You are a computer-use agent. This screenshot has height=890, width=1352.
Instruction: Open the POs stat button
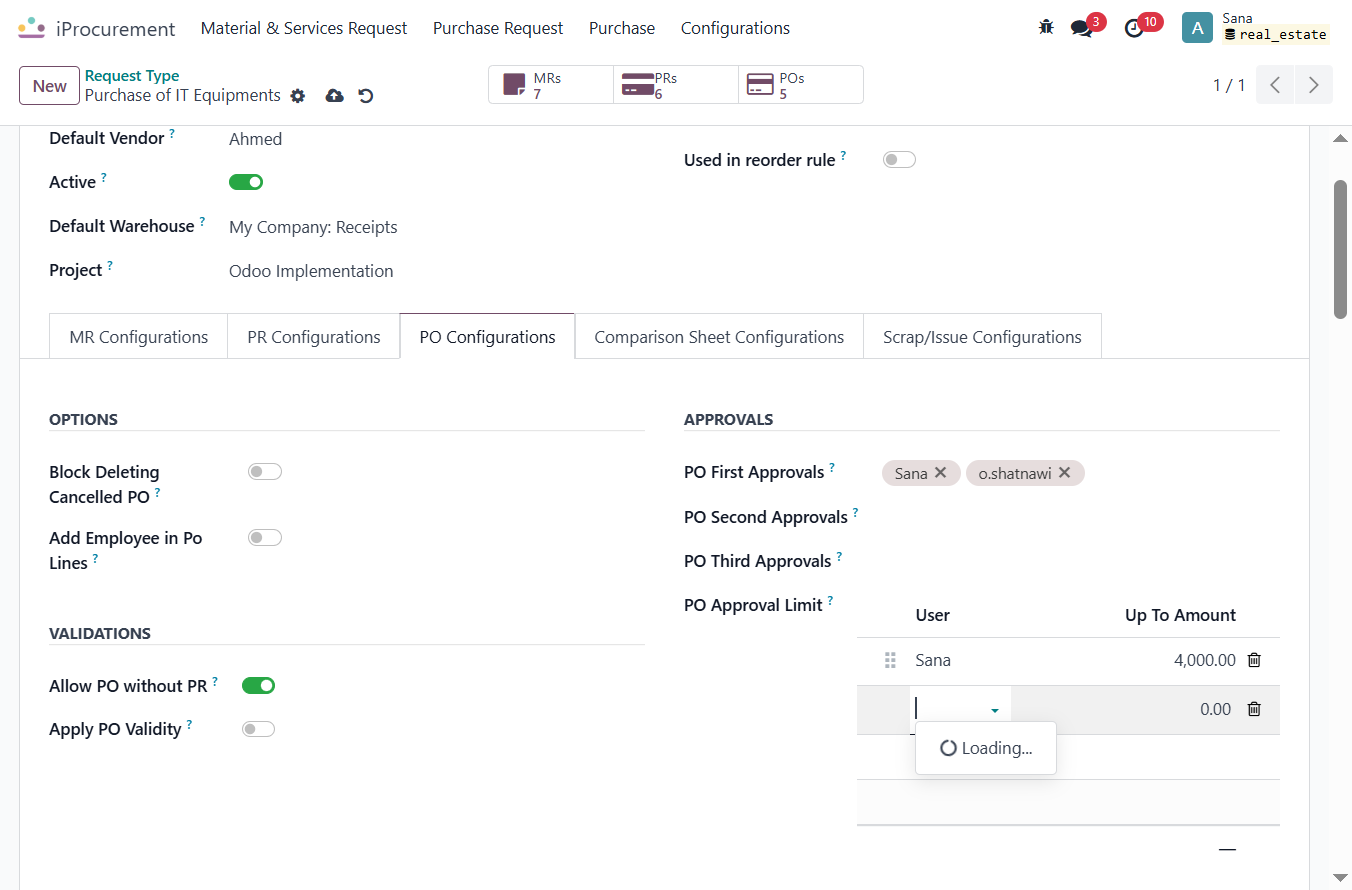(x=801, y=85)
